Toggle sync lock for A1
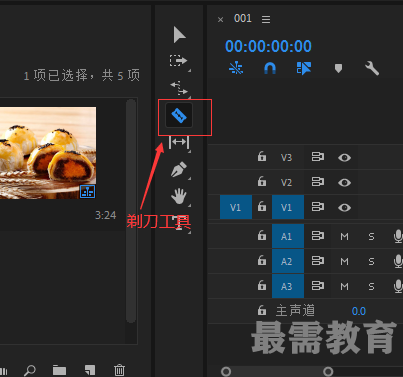Image resolution: width=403 pixels, height=377 pixels. click(318, 236)
